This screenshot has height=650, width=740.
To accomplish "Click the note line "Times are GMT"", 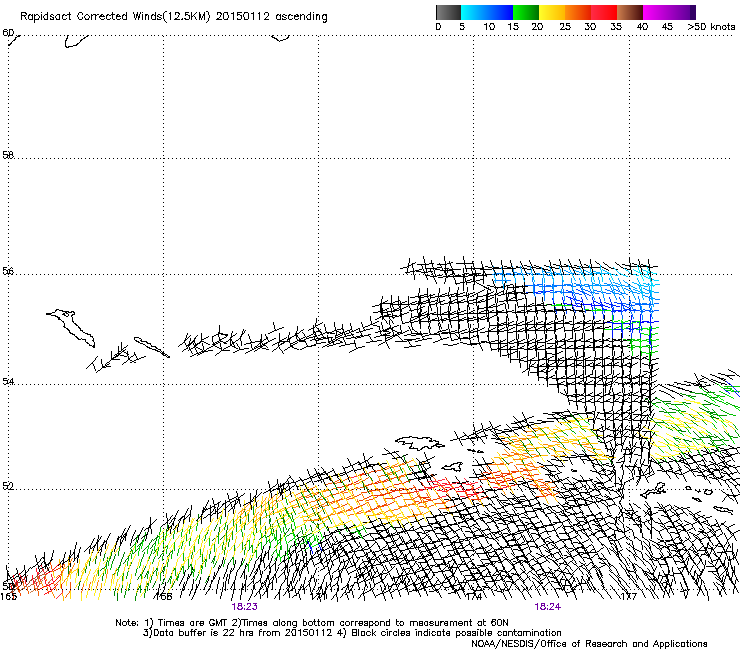I will (194, 623).
